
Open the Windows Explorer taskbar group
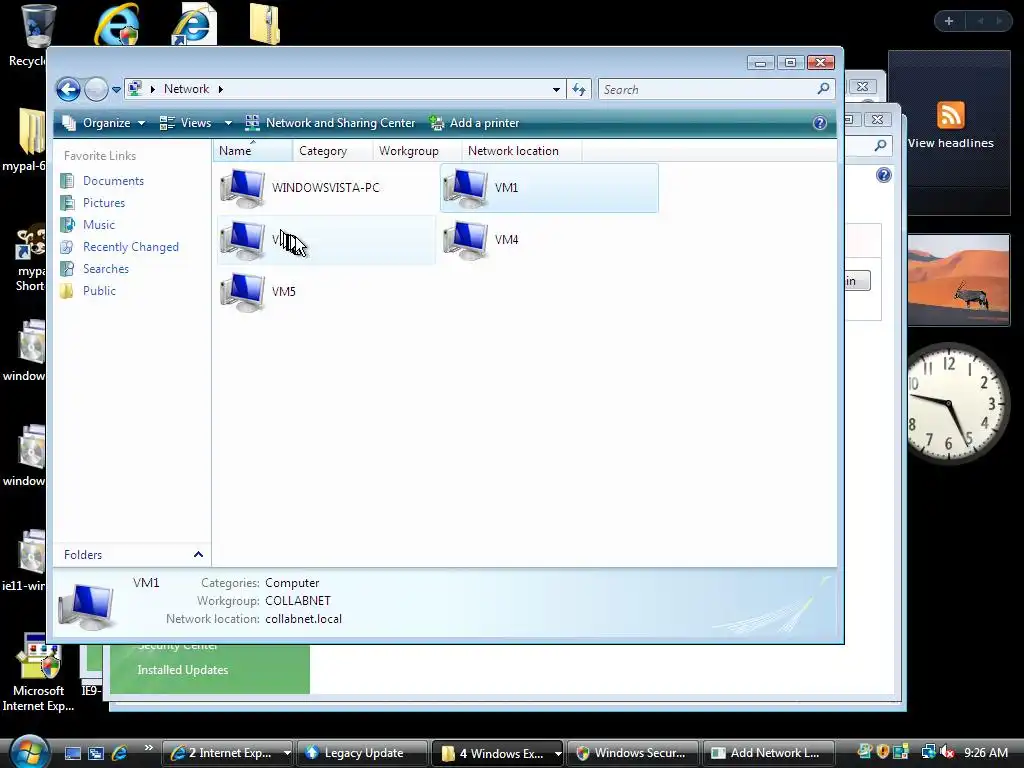[496, 753]
